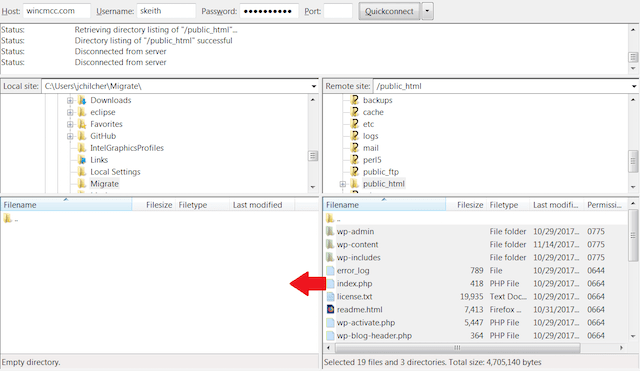Open the Quickconnect history dropdown arrow
The image size is (640, 371).
tap(427, 11)
